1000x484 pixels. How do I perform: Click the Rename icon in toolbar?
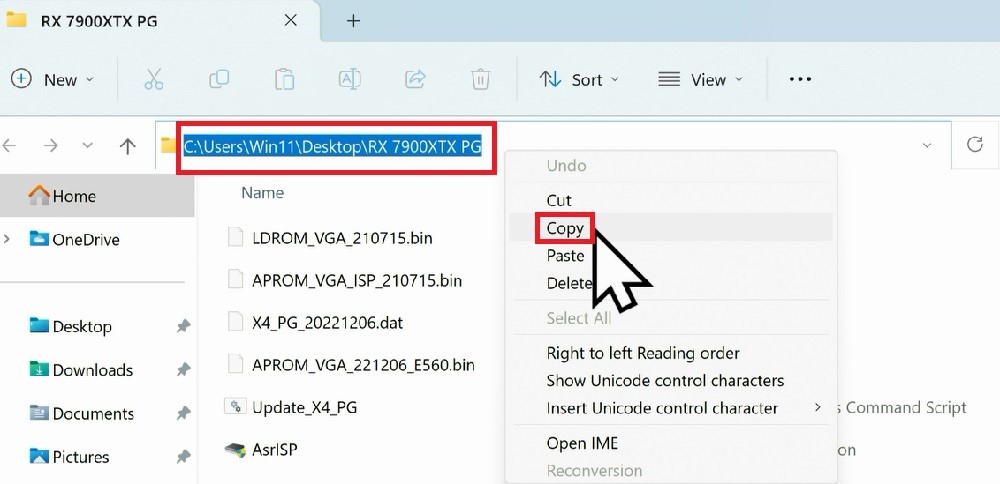[x=349, y=80]
